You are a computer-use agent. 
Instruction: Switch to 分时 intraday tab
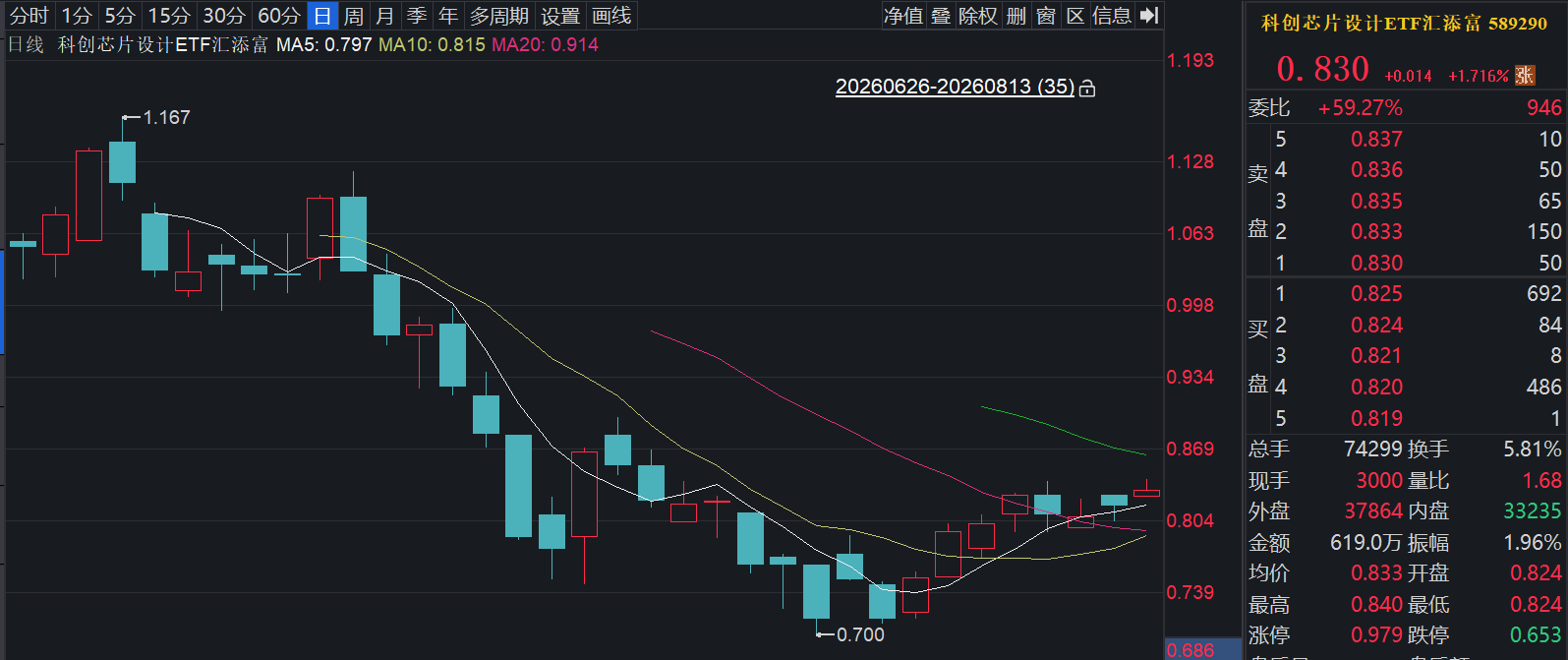tap(29, 16)
